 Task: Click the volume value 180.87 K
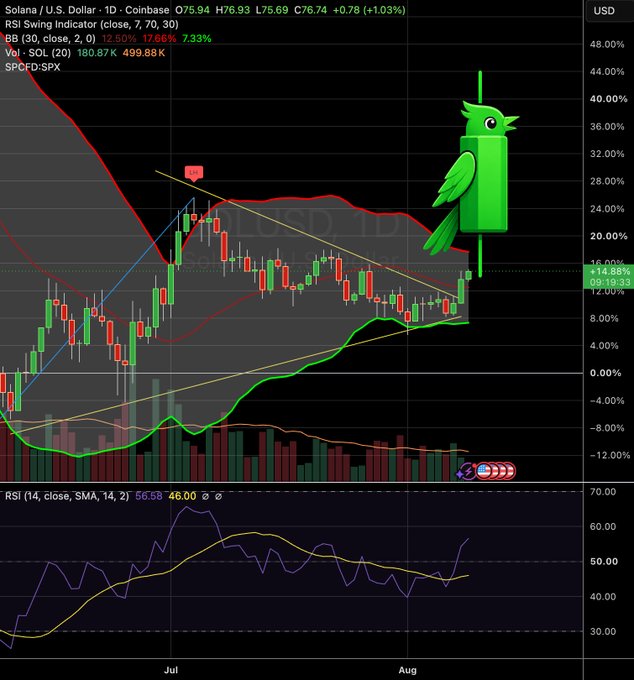pyautogui.click(x=97, y=53)
